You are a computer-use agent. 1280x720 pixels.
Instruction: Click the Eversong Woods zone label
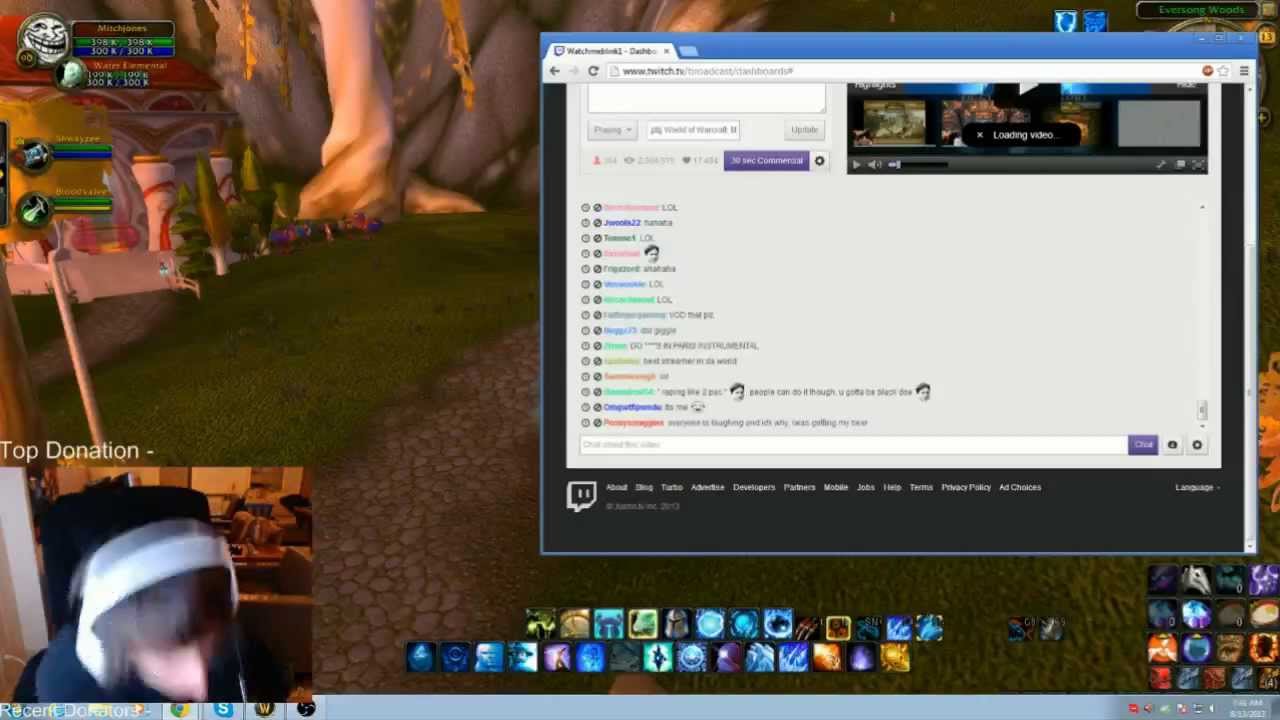(x=1201, y=10)
